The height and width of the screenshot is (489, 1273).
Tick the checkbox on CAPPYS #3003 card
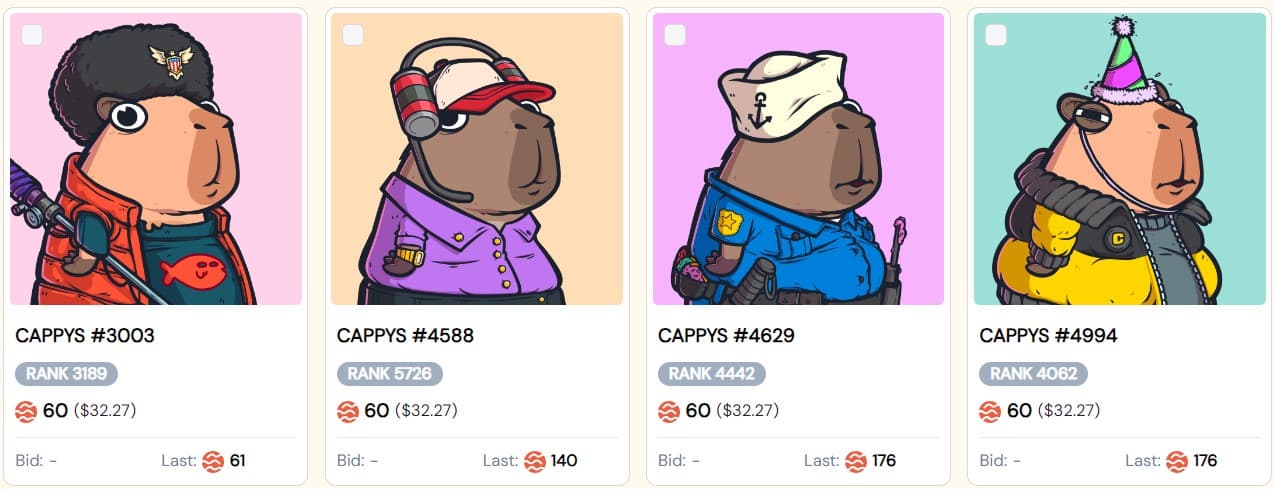tap(32, 35)
